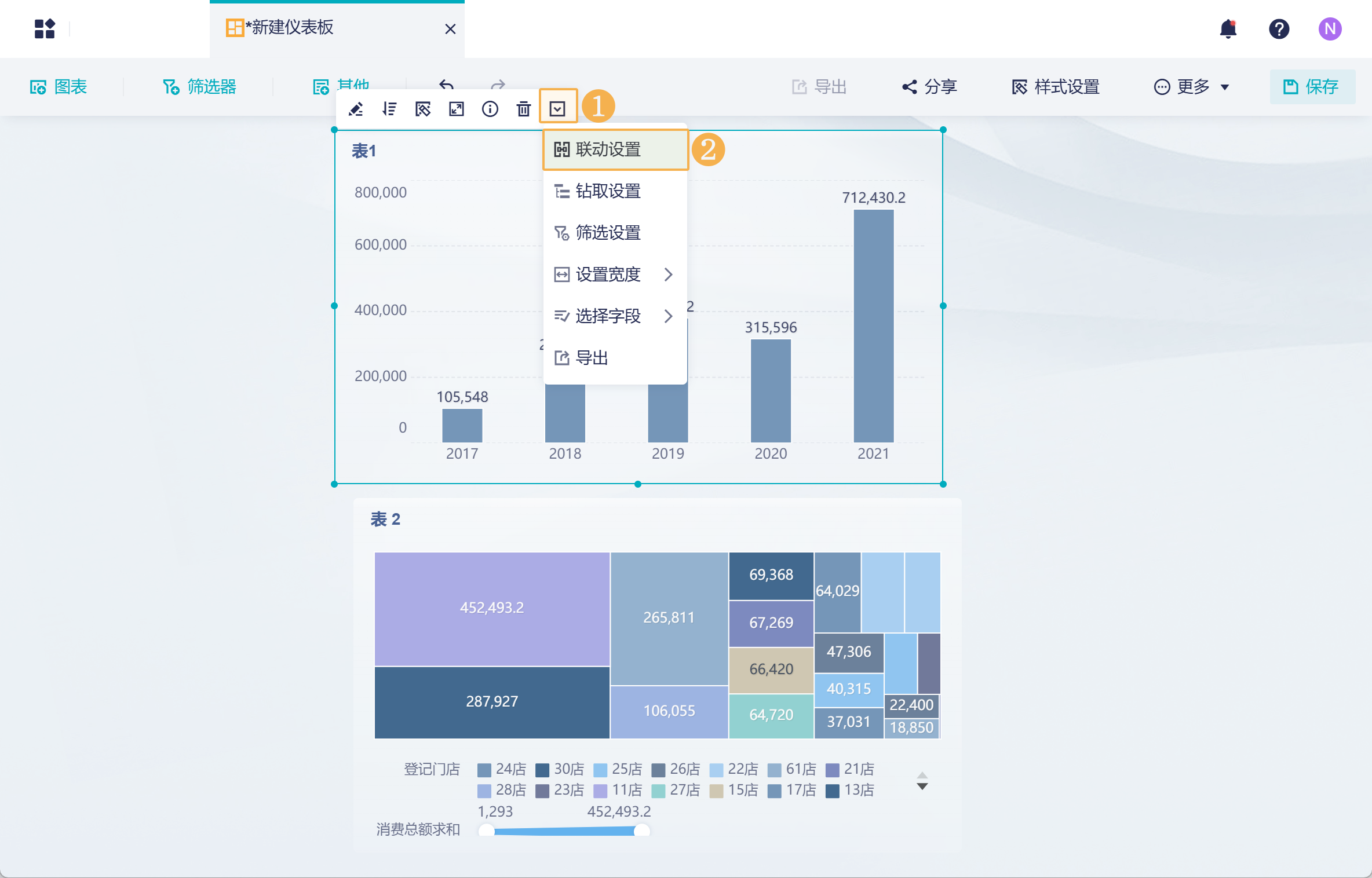
Task: Click the fullscreen expand icon for 表1
Action: 457,109
